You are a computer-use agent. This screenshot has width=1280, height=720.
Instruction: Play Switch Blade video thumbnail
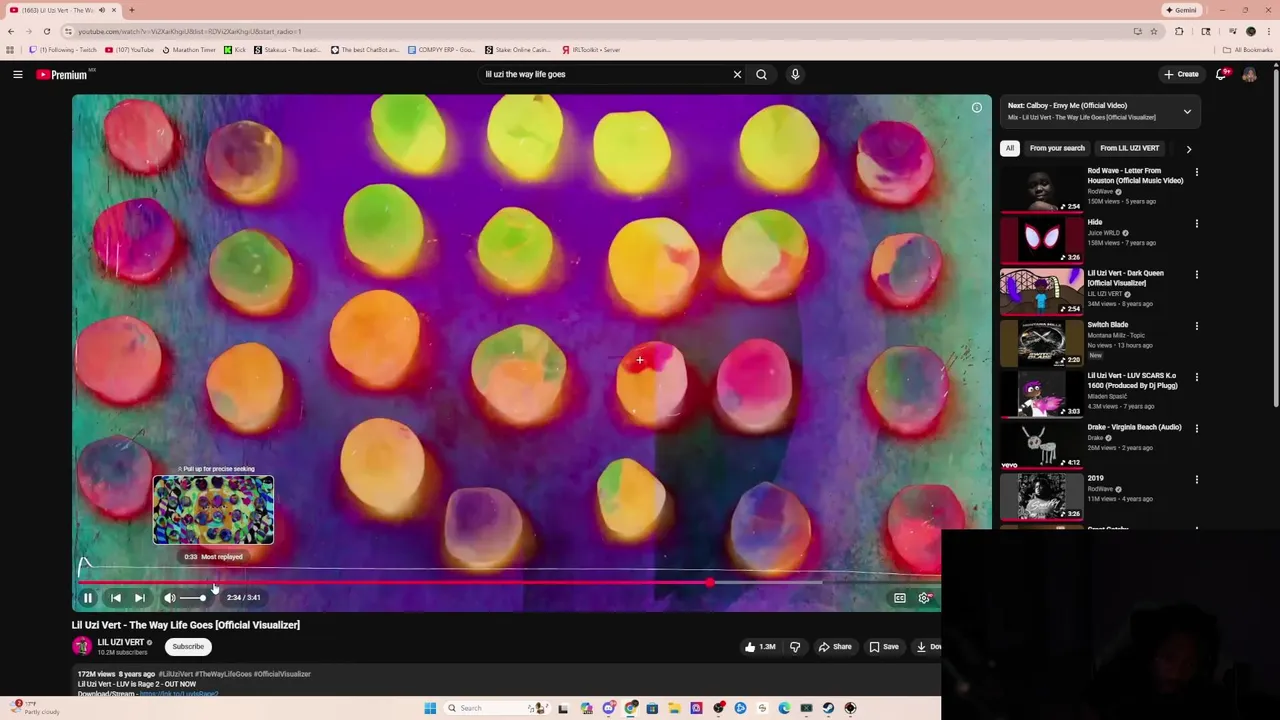point(1042,342)
